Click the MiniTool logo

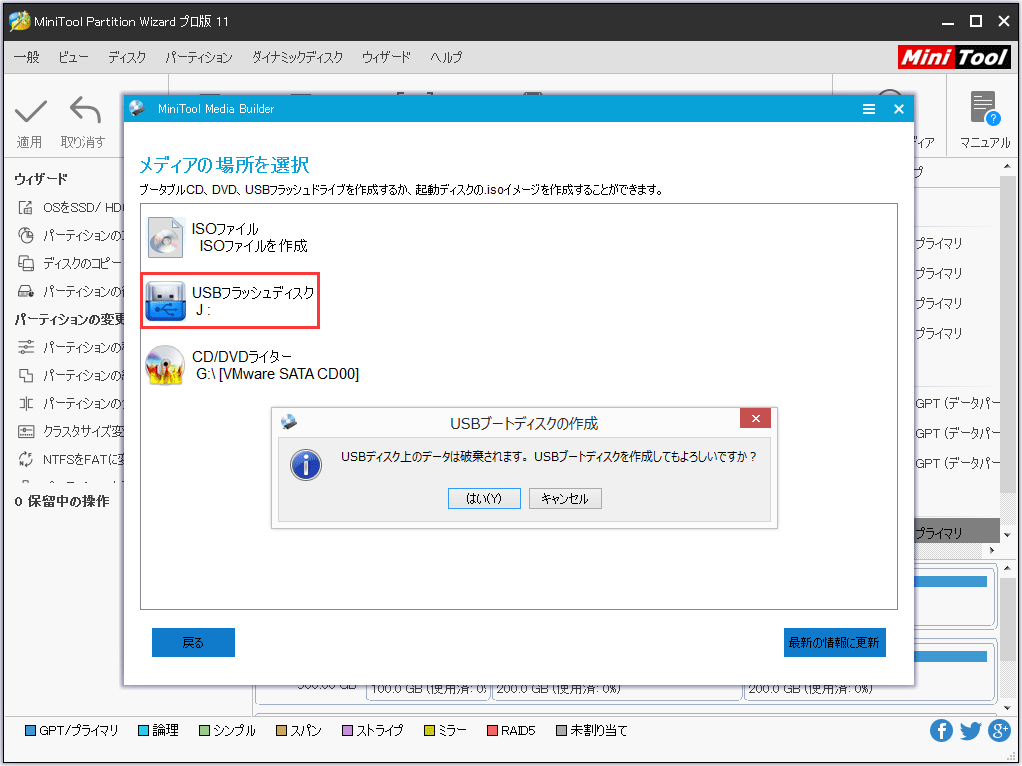pyautogui.click(x=954, y=57)
